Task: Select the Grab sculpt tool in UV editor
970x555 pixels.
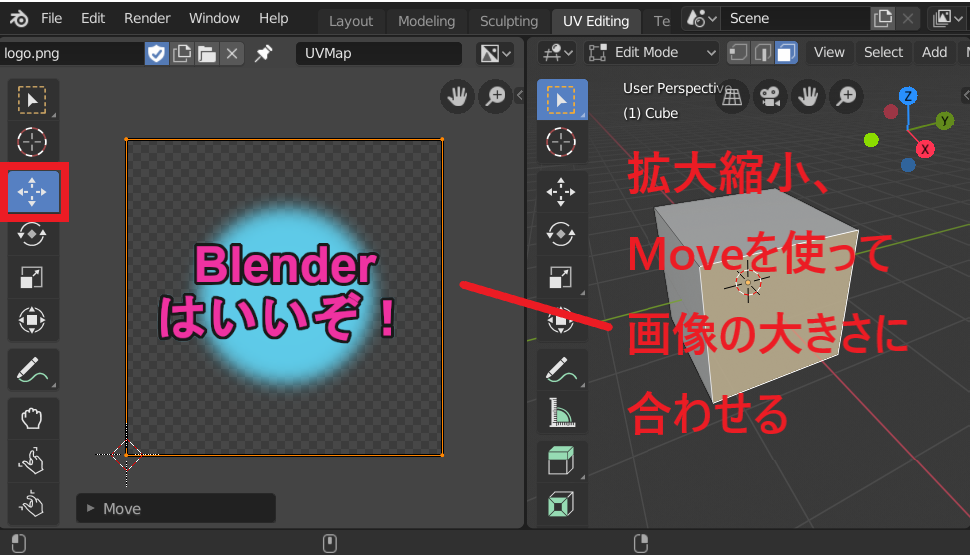Action: (32, 419)
